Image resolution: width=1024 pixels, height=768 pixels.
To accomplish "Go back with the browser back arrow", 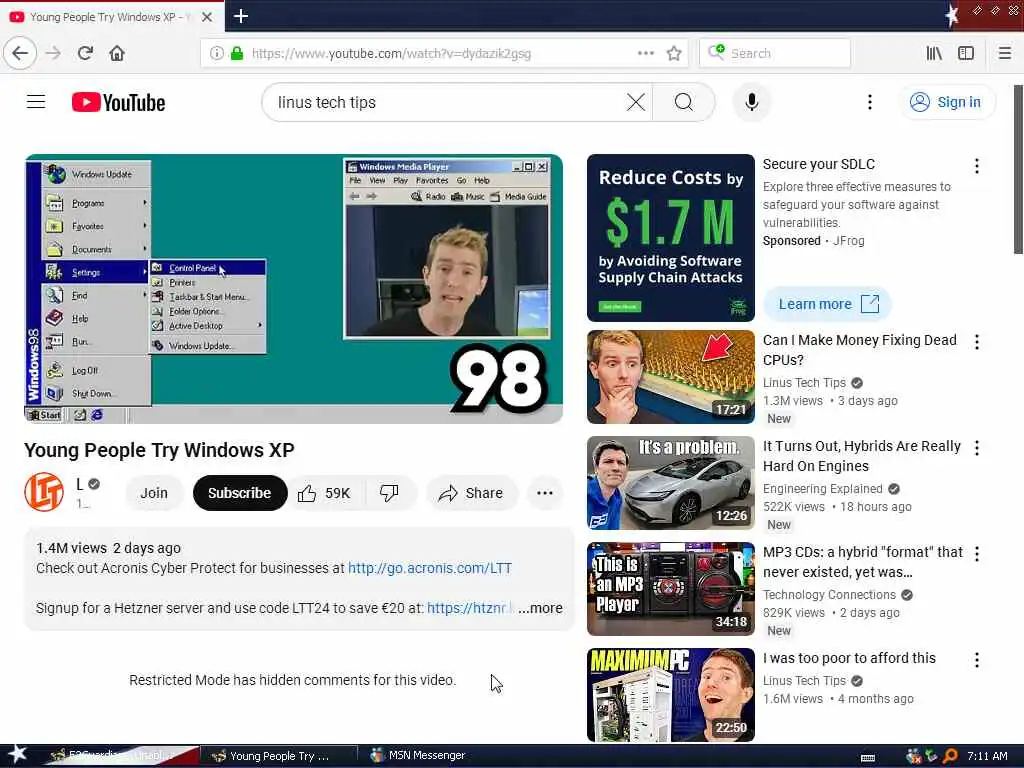I will point(20,53).
